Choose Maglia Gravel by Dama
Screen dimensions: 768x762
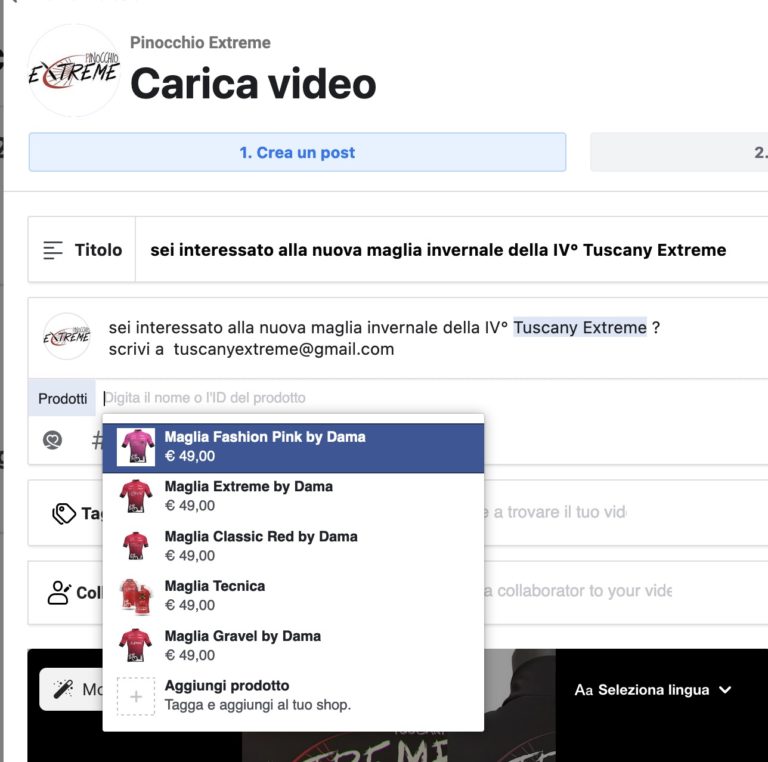(293, 645)
